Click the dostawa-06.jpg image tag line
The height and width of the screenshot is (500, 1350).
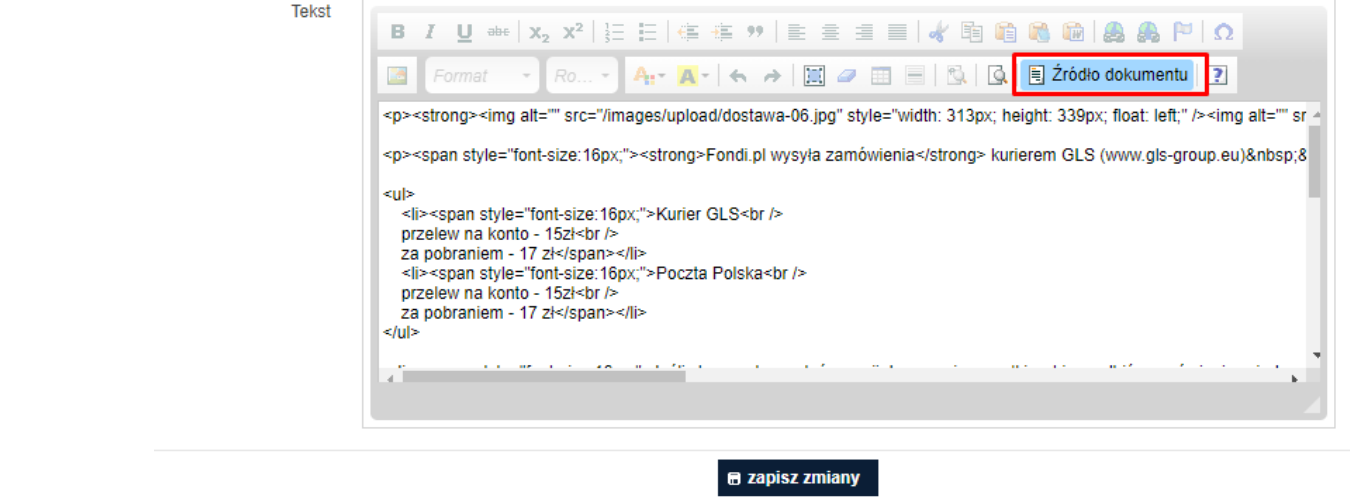(843, 116)
